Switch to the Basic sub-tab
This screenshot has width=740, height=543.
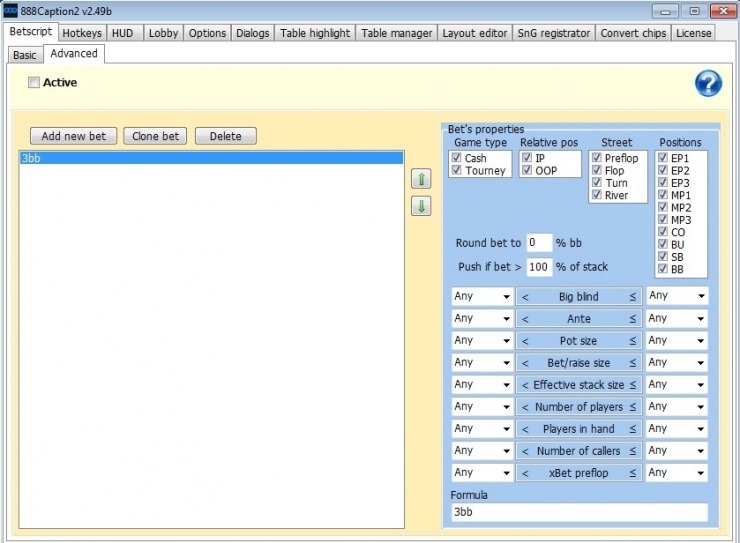(25, 55)
